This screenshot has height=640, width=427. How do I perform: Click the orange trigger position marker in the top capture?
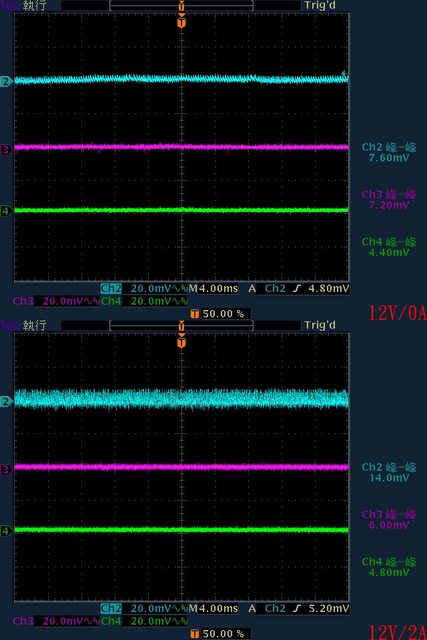point(182,21)
